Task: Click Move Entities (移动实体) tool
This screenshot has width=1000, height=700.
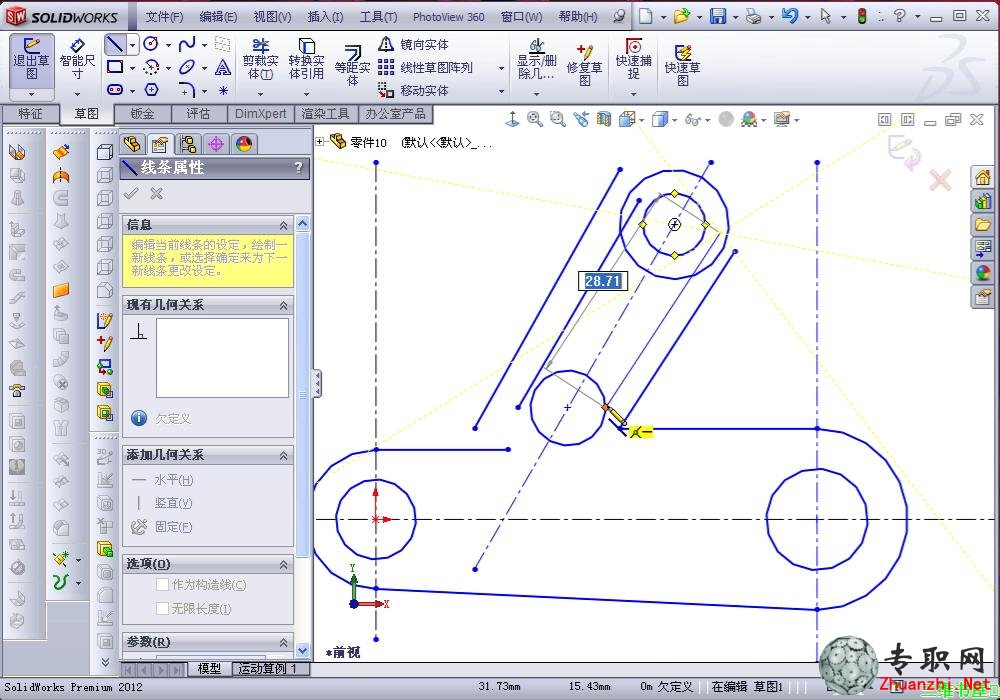Action: point(413,91)
